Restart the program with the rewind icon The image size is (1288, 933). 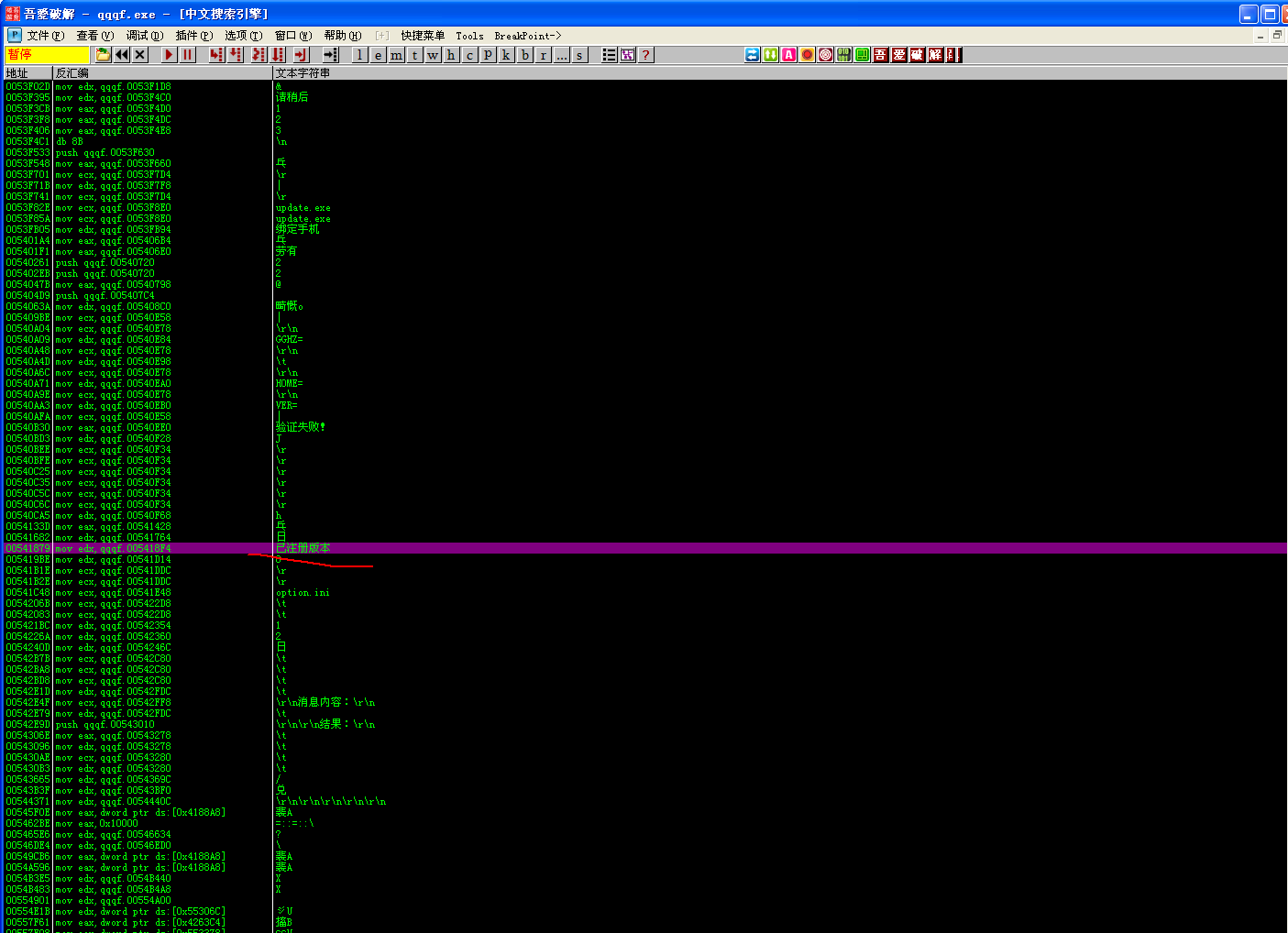122,55
